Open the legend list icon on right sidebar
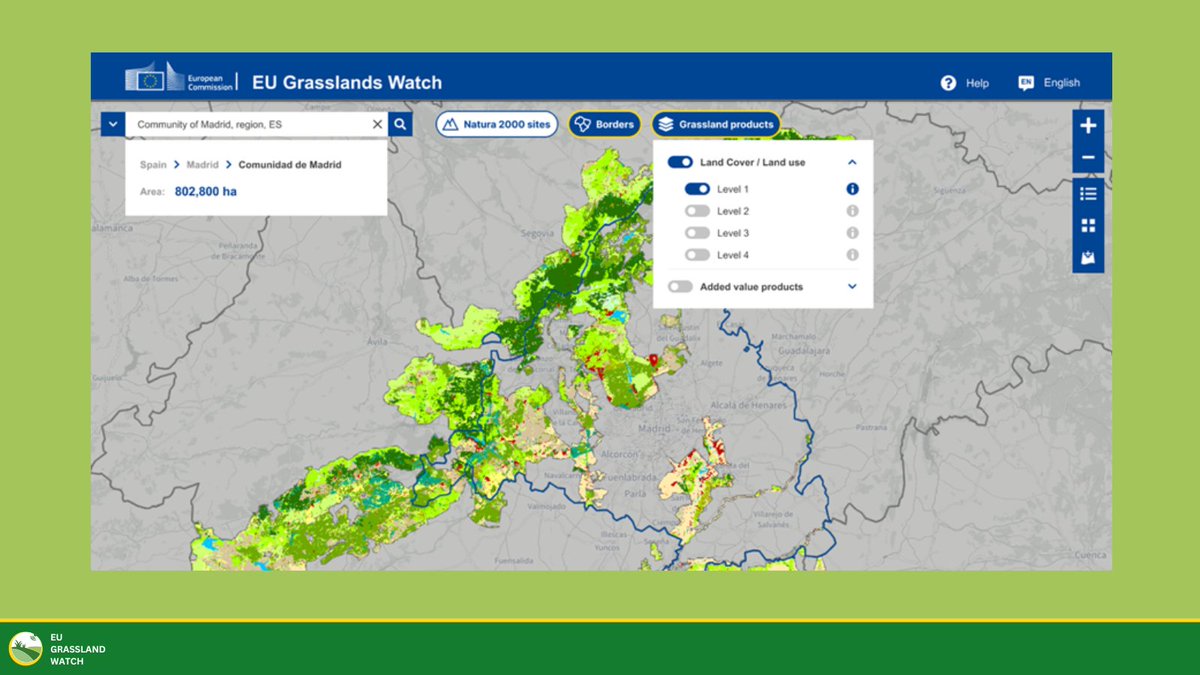The image size is (1200, 675). (x=1088, y=193)
